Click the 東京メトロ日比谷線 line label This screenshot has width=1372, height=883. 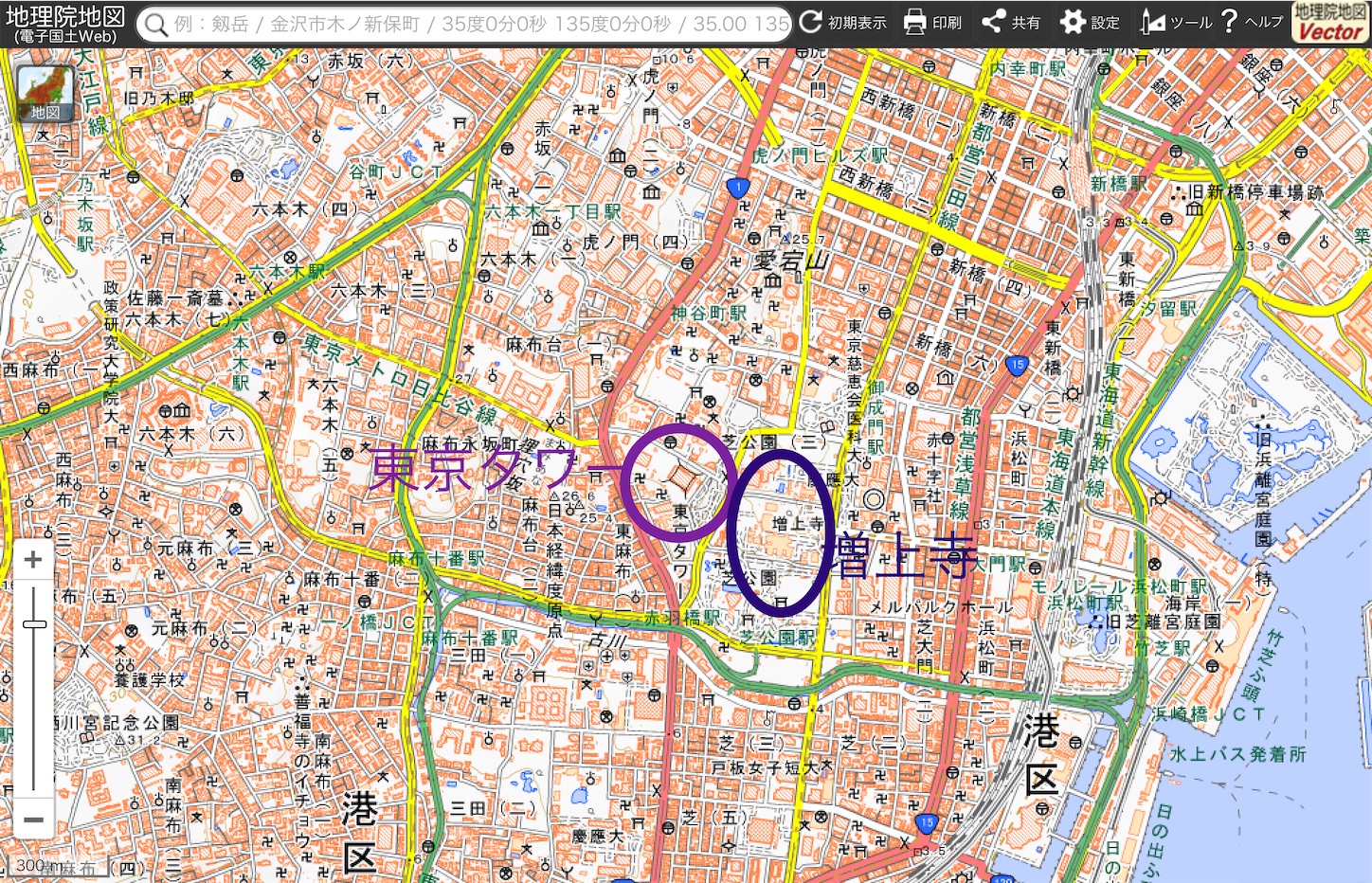[399, 377]
